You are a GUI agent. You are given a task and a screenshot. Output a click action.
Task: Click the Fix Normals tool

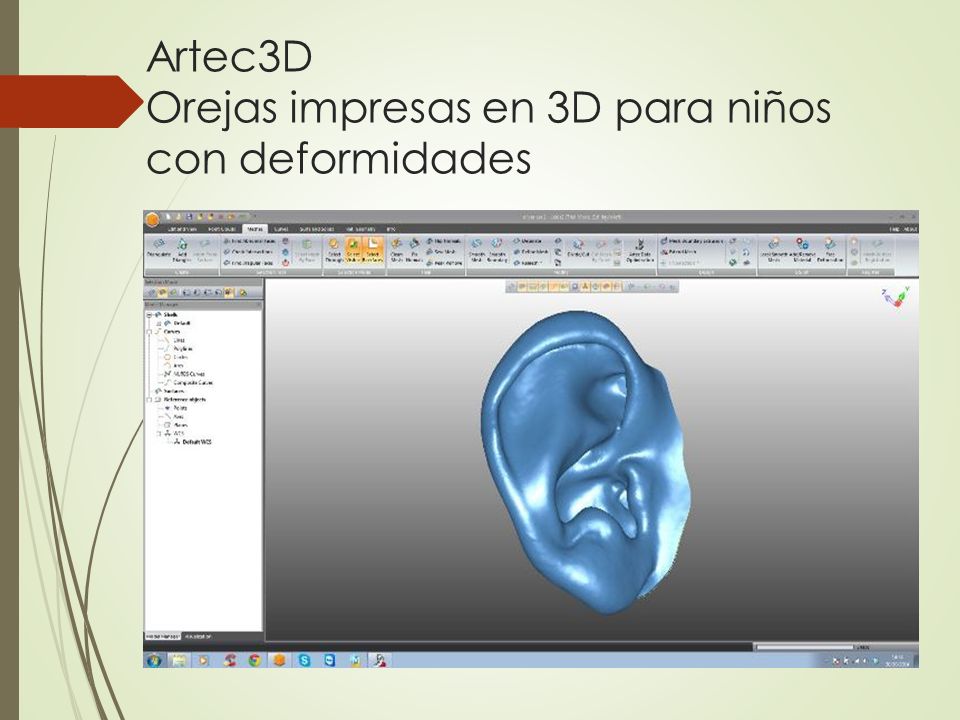coord(414,250)
